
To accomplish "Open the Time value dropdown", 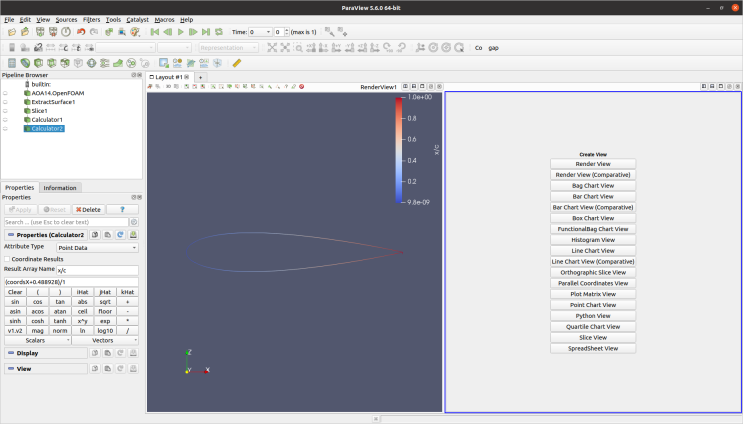I will click(260, 32).
